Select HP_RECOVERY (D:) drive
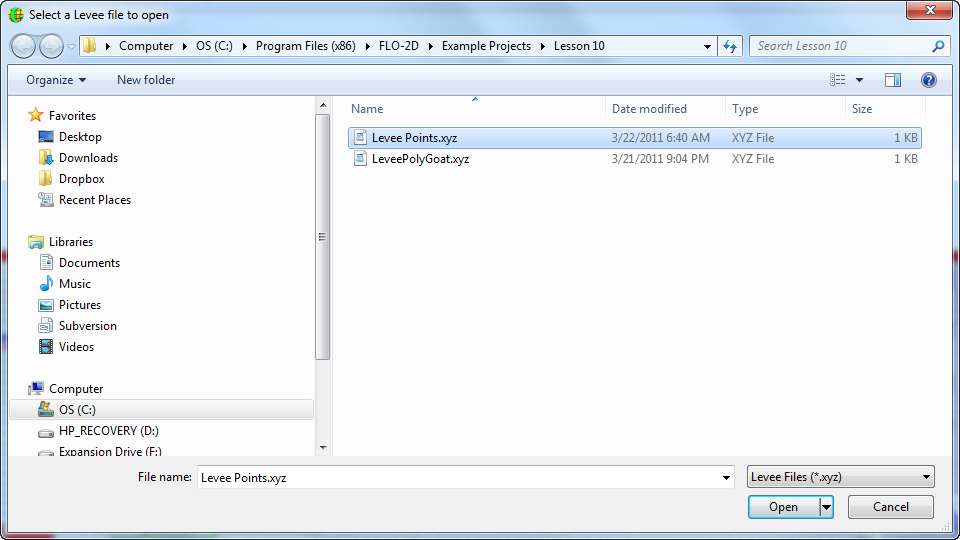 [x=108, y=431]
